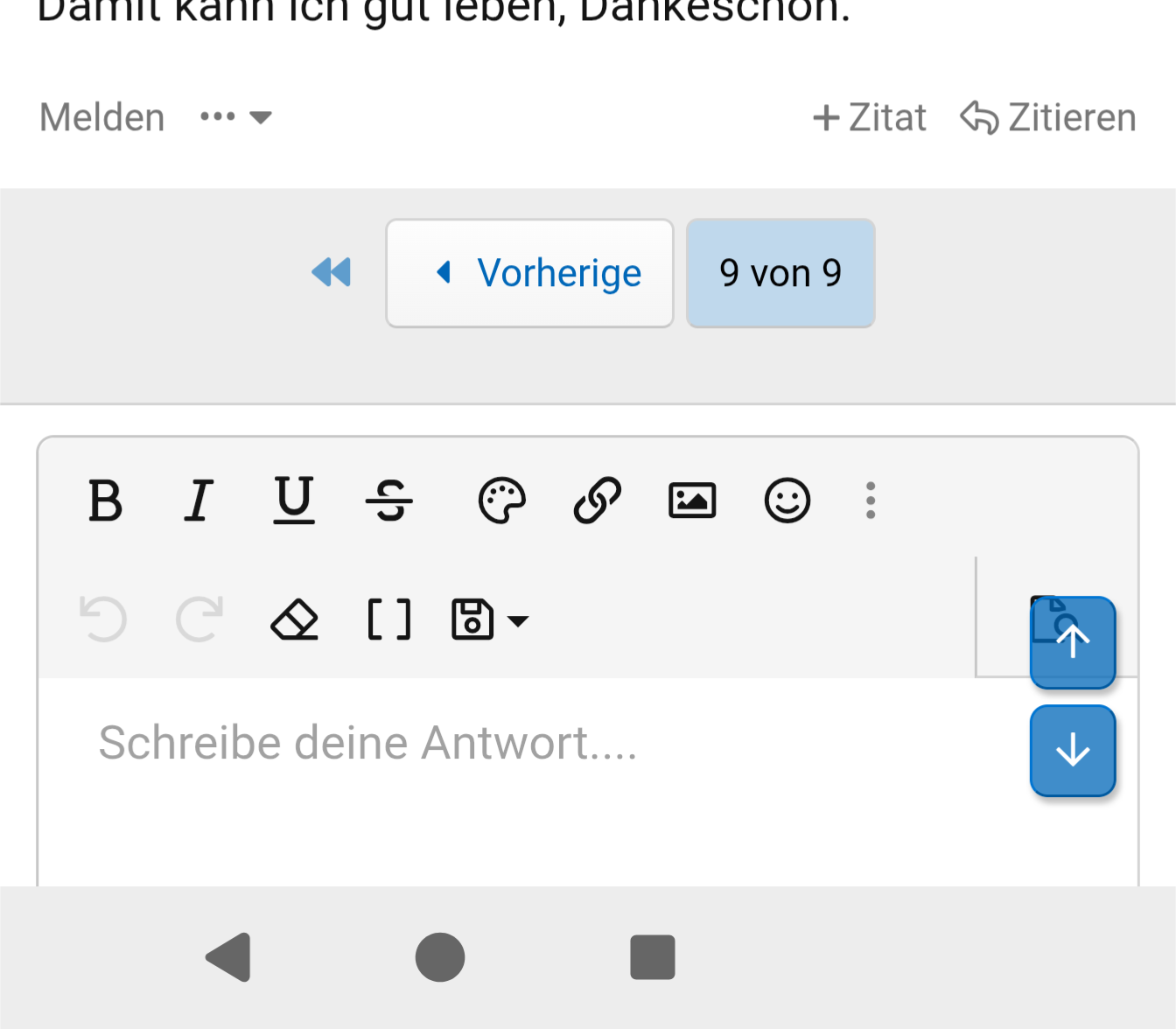Expand post options next to Melden
The image size is (1176, 1029).
236,117
